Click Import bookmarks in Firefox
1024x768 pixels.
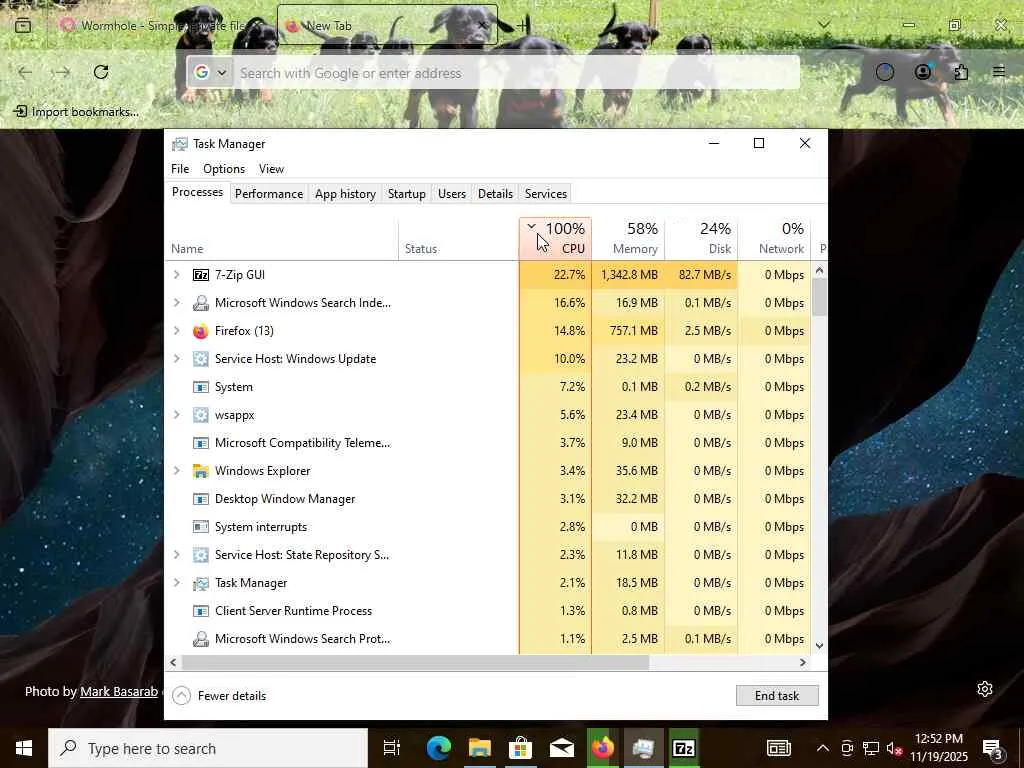pyautogui.click(x=77, y=112)
